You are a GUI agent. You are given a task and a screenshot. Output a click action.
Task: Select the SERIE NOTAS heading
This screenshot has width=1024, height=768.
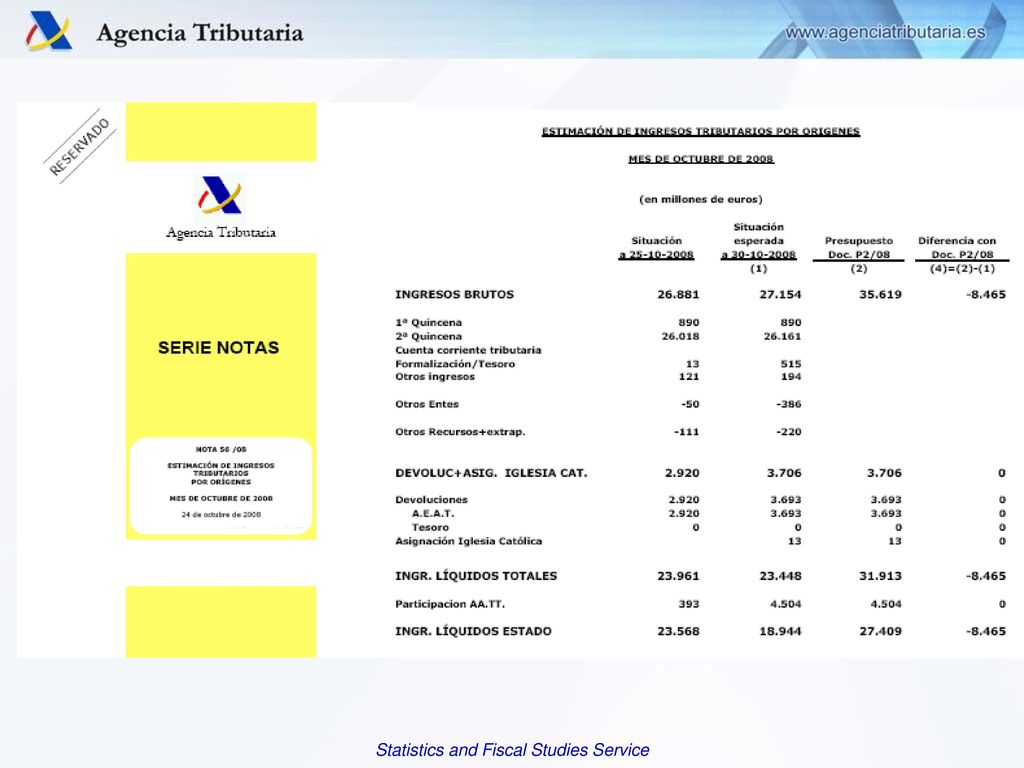218,347
